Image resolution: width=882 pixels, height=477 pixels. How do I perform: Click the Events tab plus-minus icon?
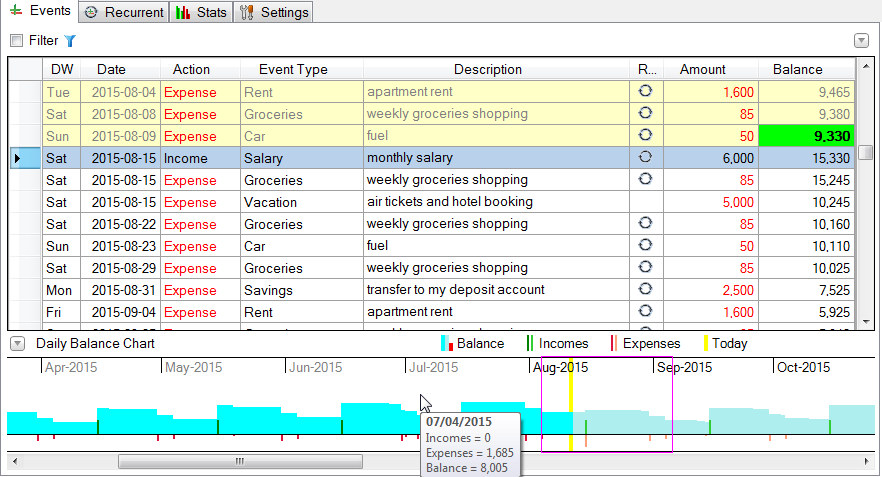(x=16, y=10)
